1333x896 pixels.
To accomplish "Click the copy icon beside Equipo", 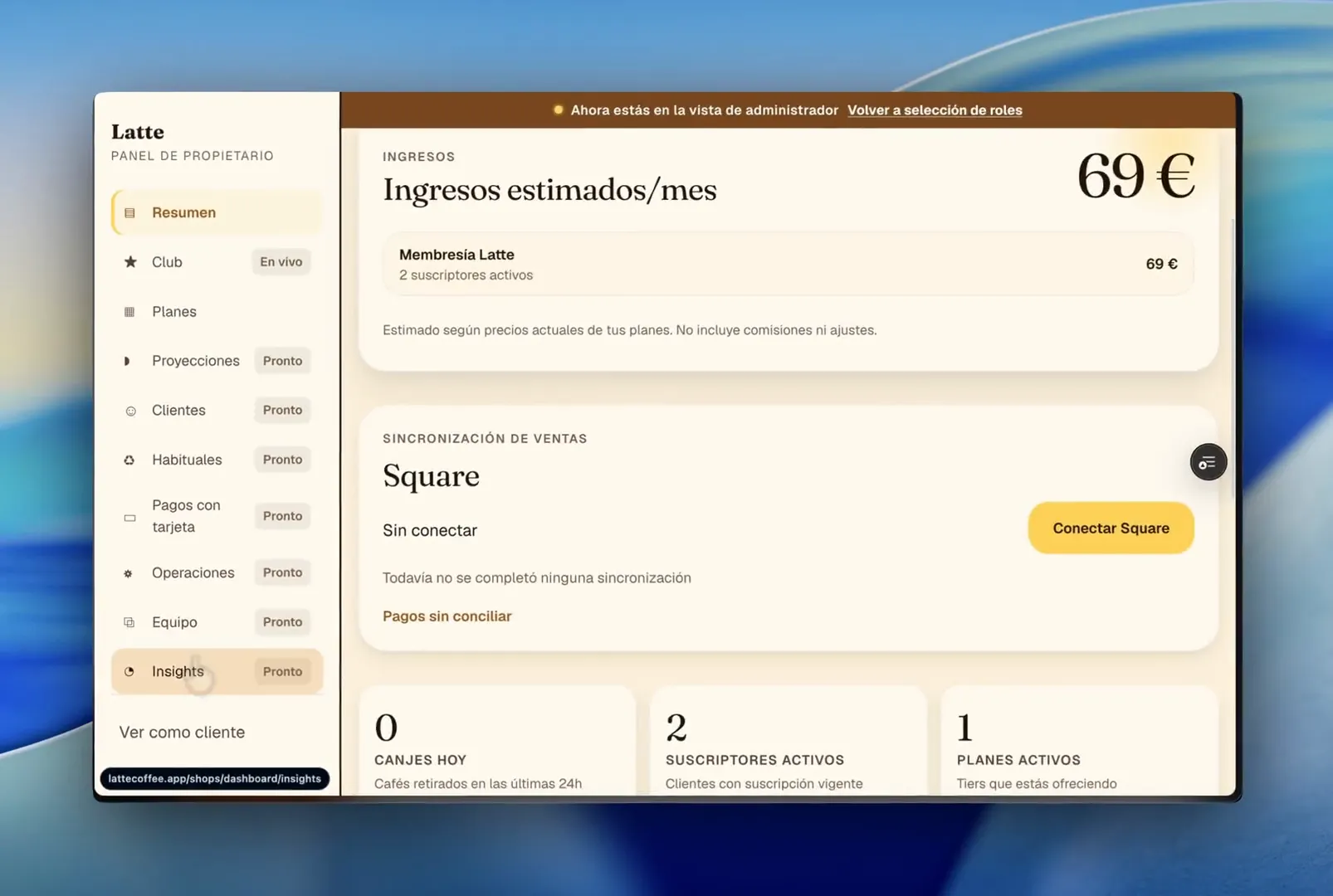I will (x=129, y=622).
